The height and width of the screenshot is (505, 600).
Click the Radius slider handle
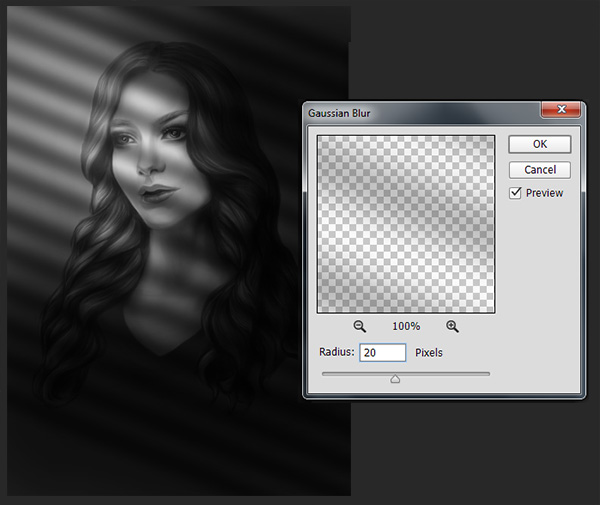[x=395, y=379]
